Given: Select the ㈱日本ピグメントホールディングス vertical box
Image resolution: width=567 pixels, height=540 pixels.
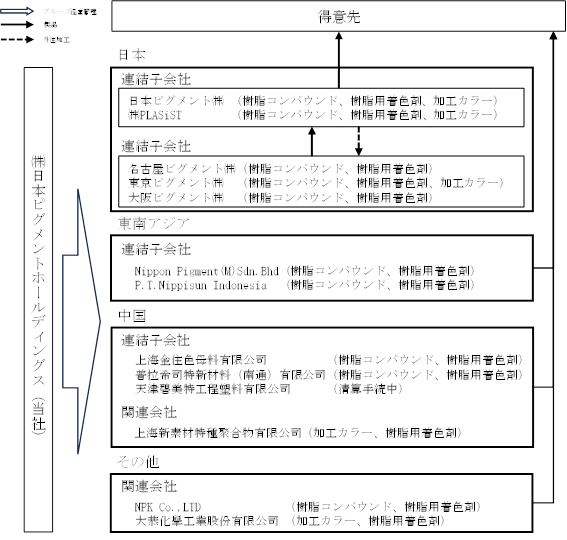Looking at the screenshot, I should (38, 299).
